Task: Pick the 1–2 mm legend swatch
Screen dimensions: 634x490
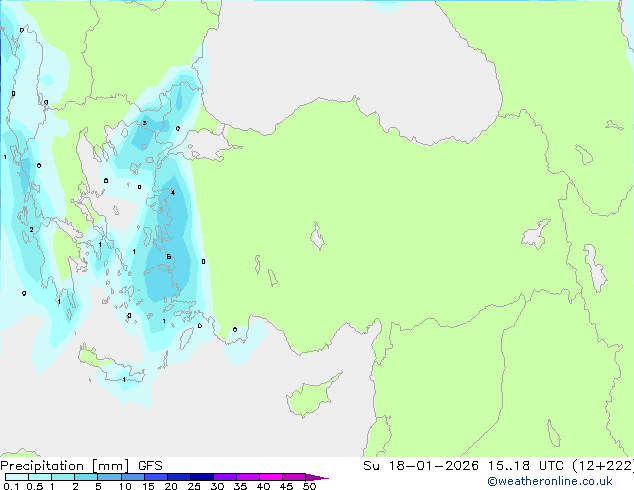Action: (63, 477)
